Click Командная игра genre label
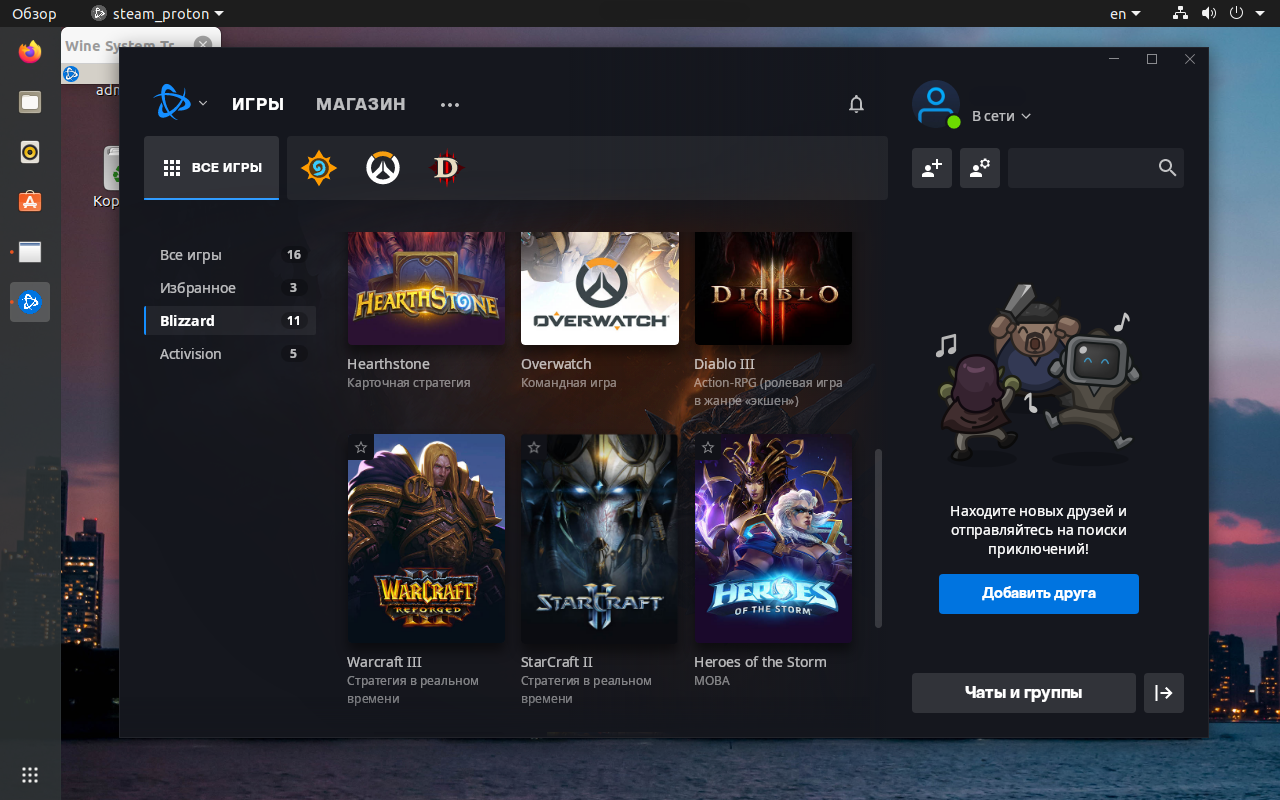The image size is (1280, 800). tap(569, 383)
